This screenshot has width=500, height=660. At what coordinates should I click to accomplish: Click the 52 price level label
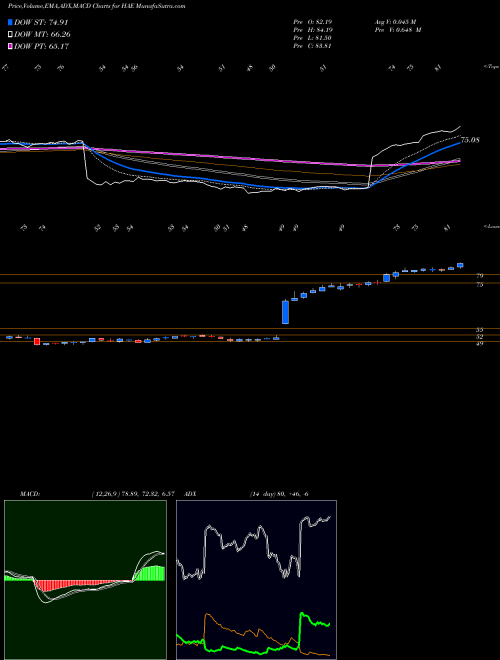479,337
